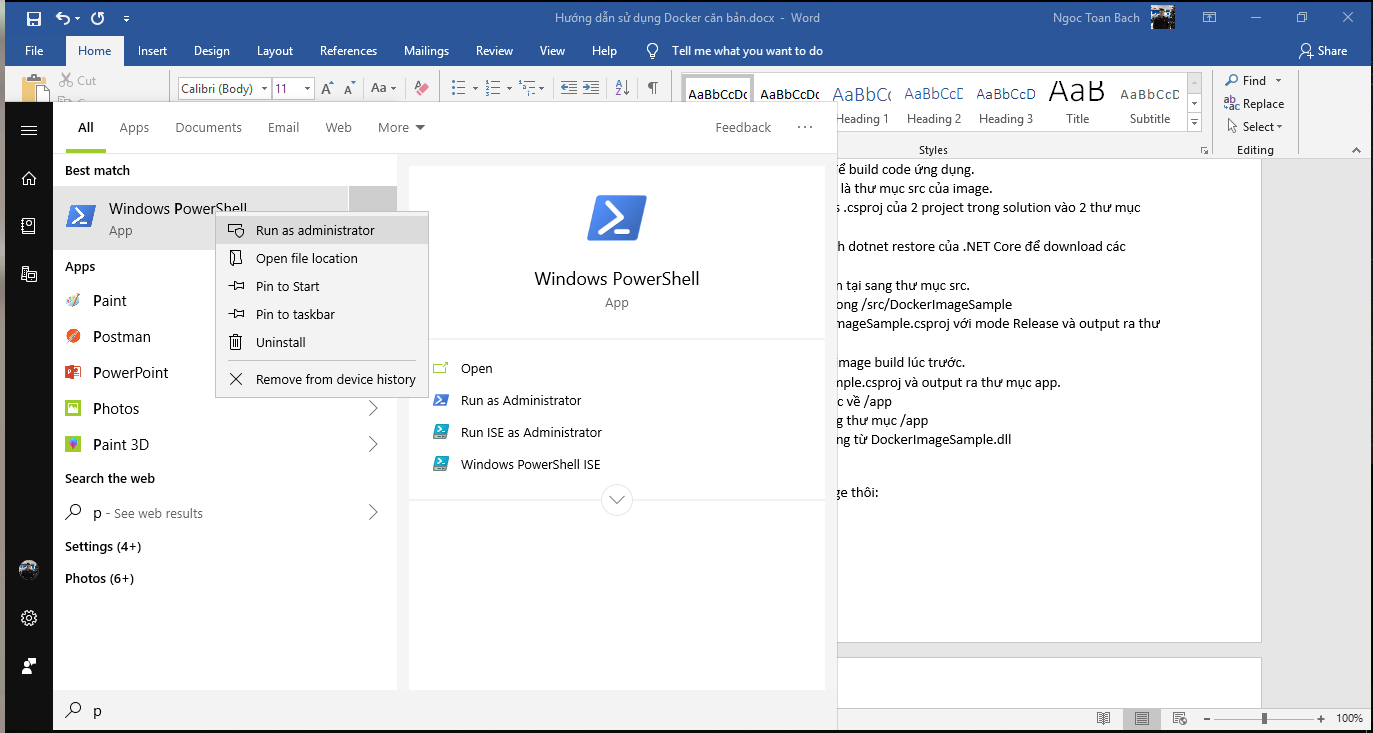Click the Clear All Formatting eraser icon
The width and height of the screenshot is (1373, 733).
tap(421, 88)
